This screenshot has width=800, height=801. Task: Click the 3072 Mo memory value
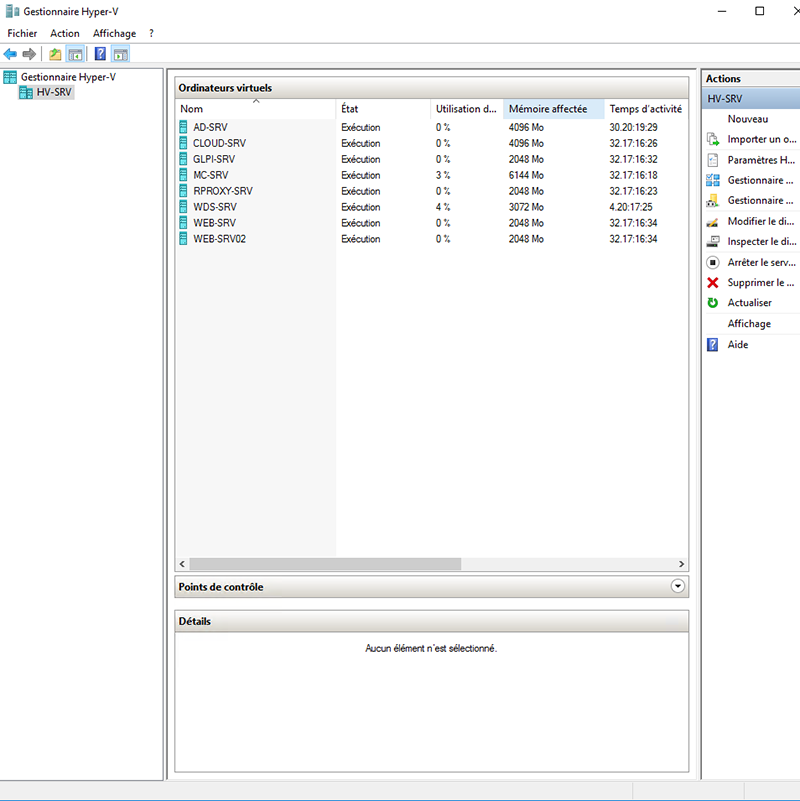pyautogui.click(x=526, y=207)
